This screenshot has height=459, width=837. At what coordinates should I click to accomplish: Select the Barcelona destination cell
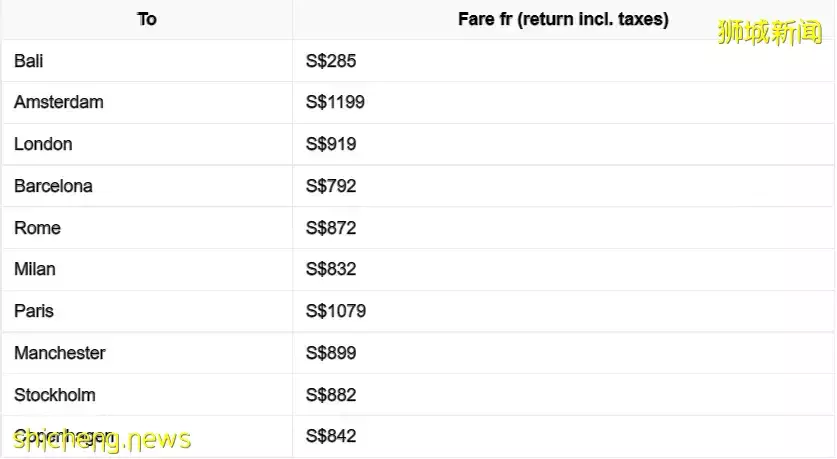coord(53,186)
